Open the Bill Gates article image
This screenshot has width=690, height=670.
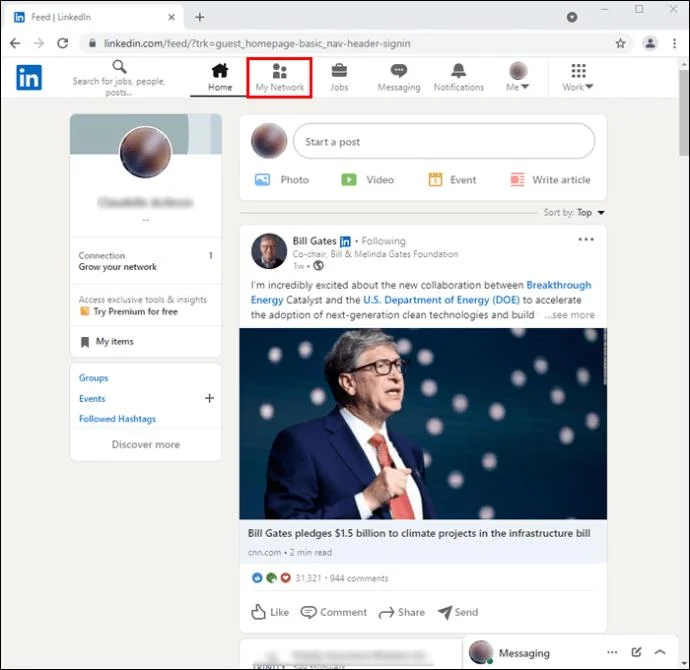423,424
